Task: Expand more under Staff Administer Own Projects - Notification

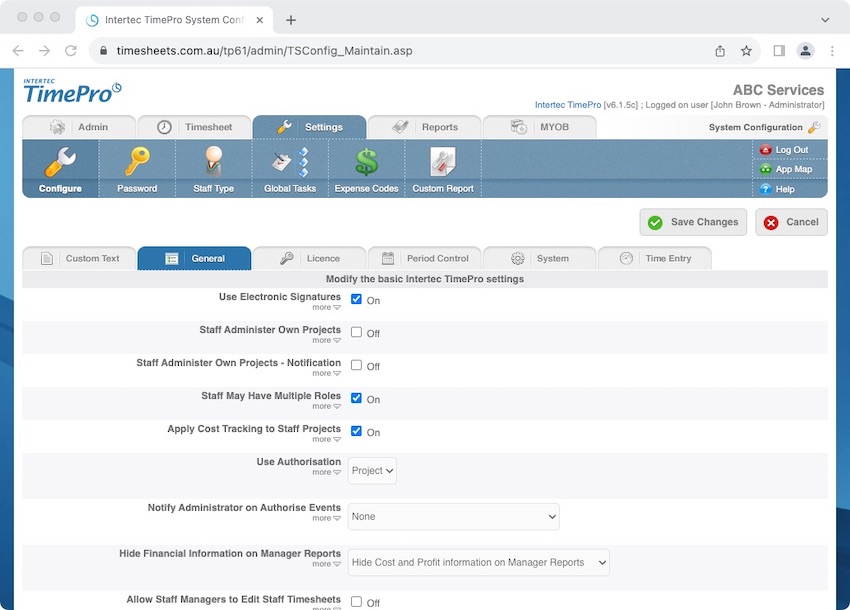Action: [x=326, y=374]
